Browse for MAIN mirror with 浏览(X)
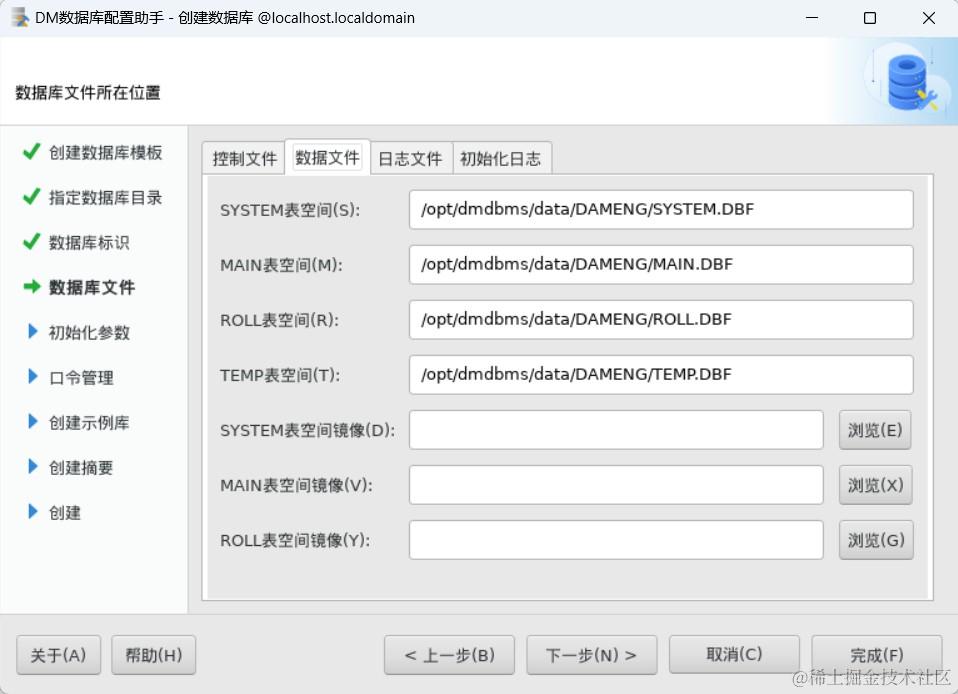 [875, 485]
